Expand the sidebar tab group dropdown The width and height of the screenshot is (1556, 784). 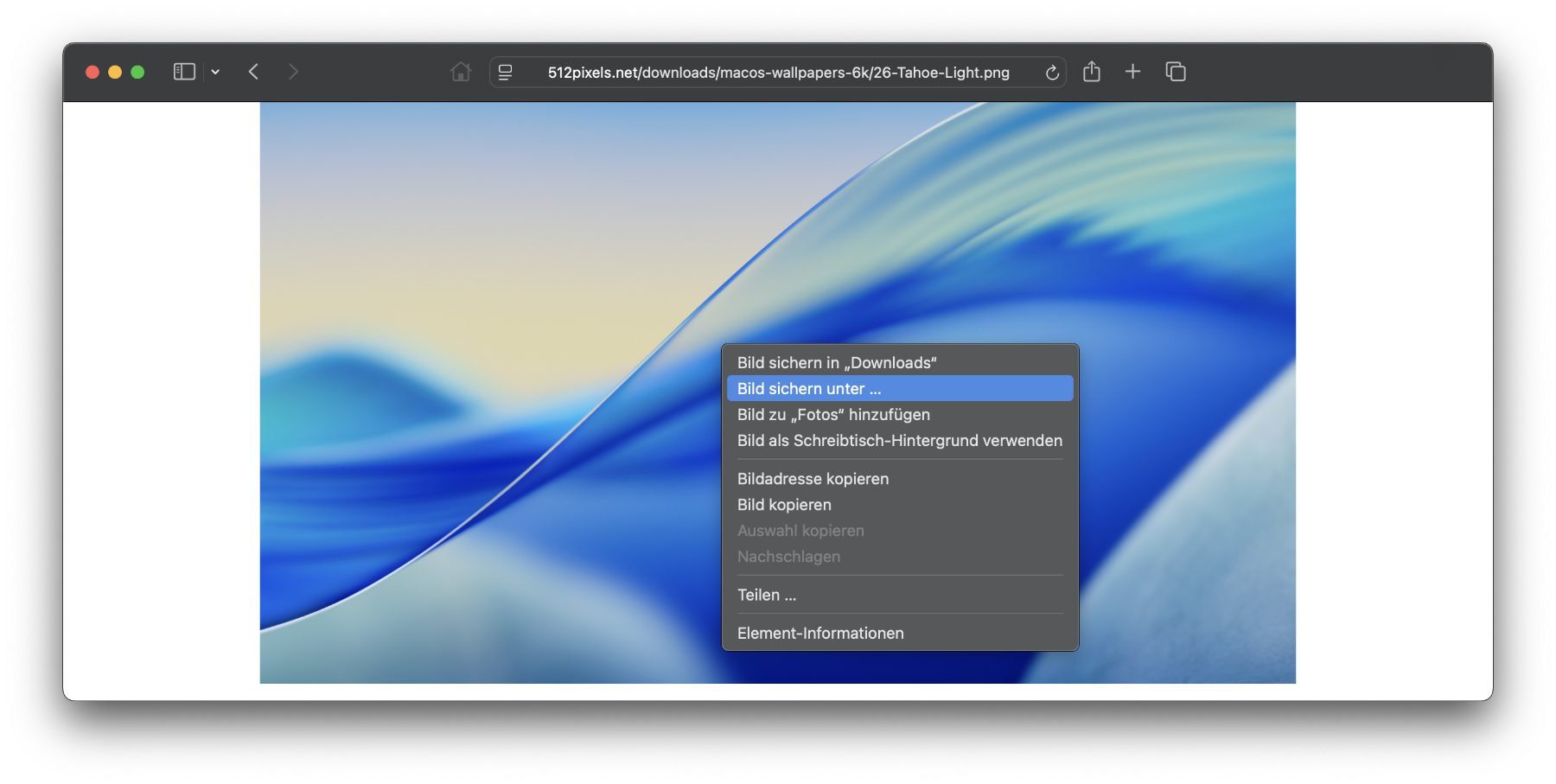[215, 72]
